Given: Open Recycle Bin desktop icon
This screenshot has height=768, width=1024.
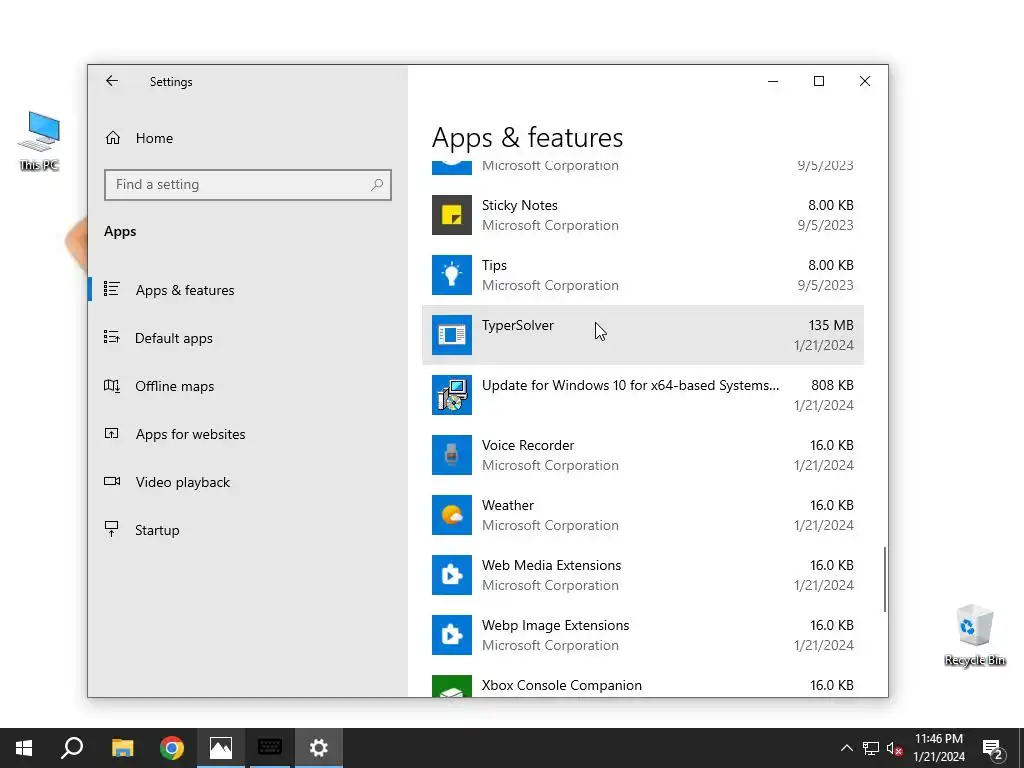Looking at the screenshot, I should pos(975,635).
